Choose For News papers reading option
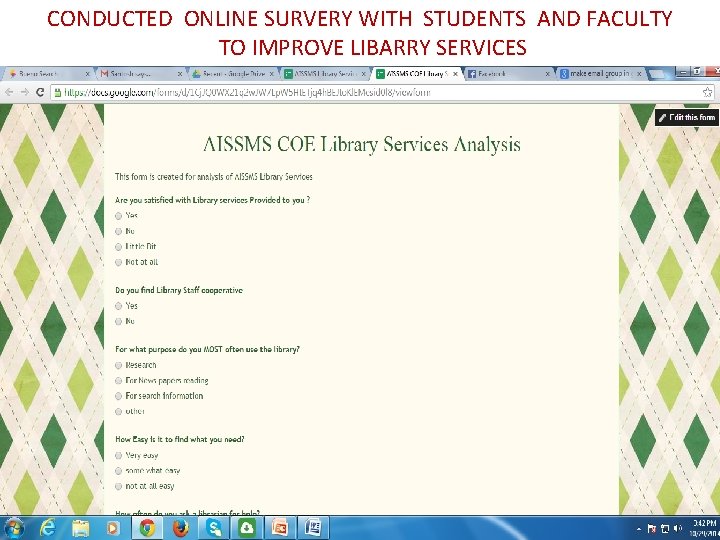The width and height of the screenshot is (720, 540). coord(118,381)
